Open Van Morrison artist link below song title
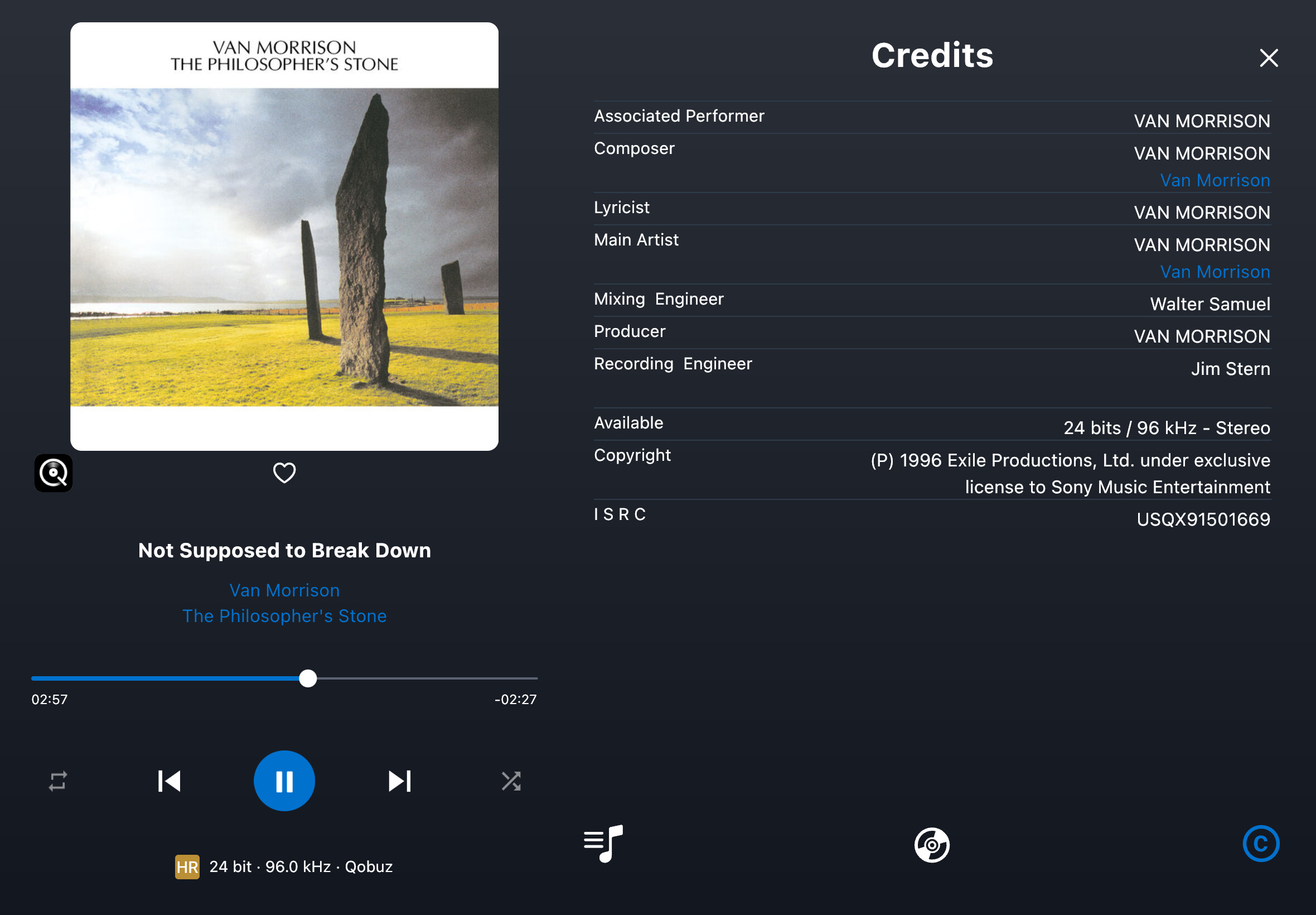 (284, 590)
